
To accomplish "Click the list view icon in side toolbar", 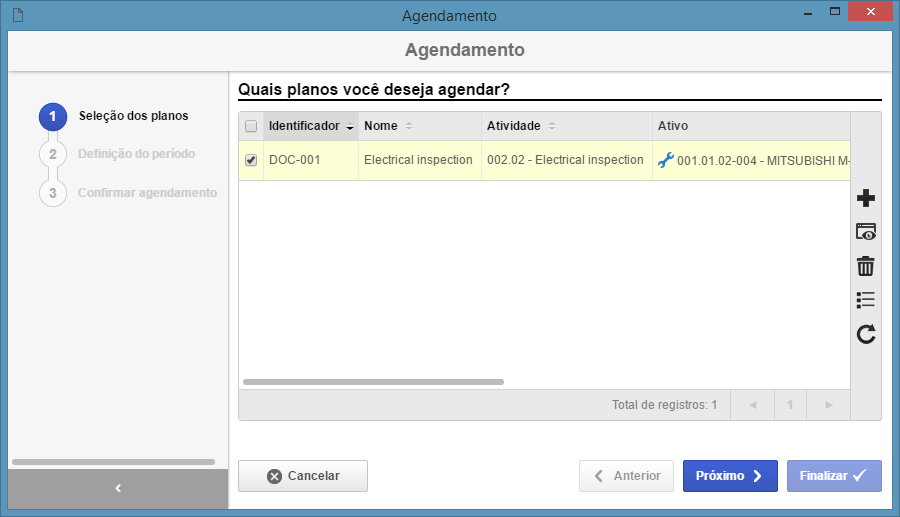I will click(866, 300).
